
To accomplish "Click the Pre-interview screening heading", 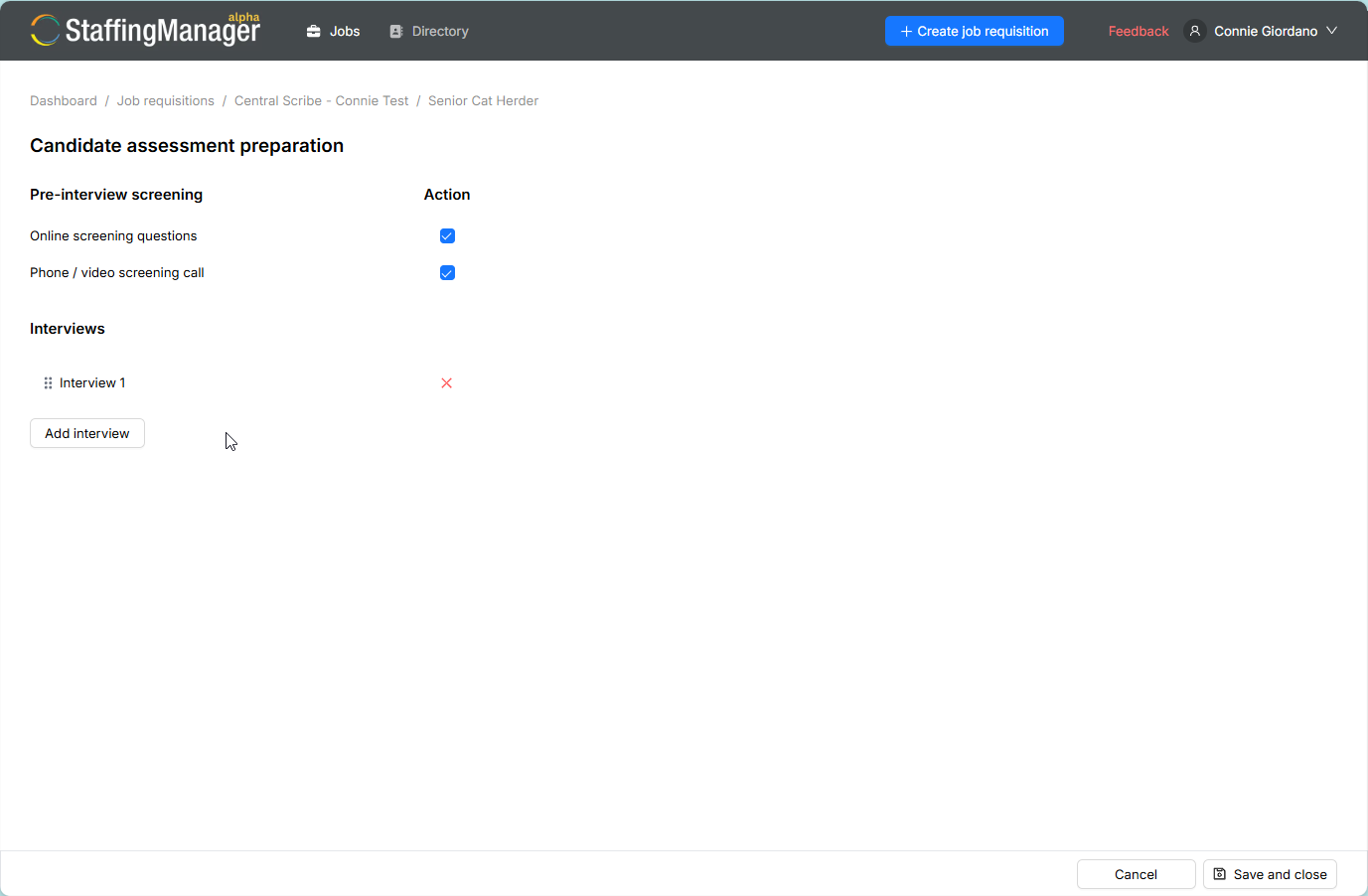I will pos(116,195).
